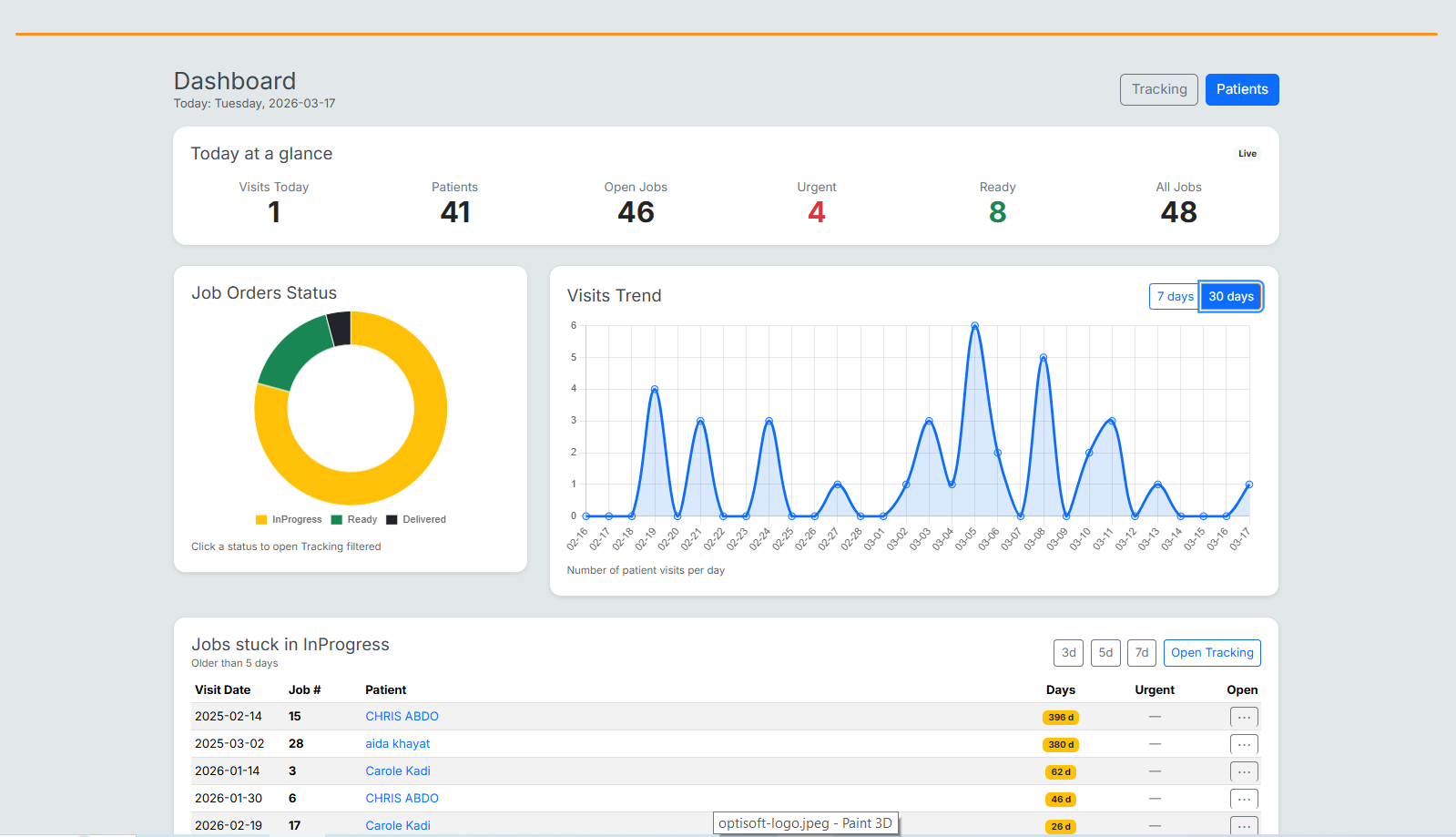Open aida khayat patient record
1456x837 pixels.
pyautogui.click(x=397, y=744)
